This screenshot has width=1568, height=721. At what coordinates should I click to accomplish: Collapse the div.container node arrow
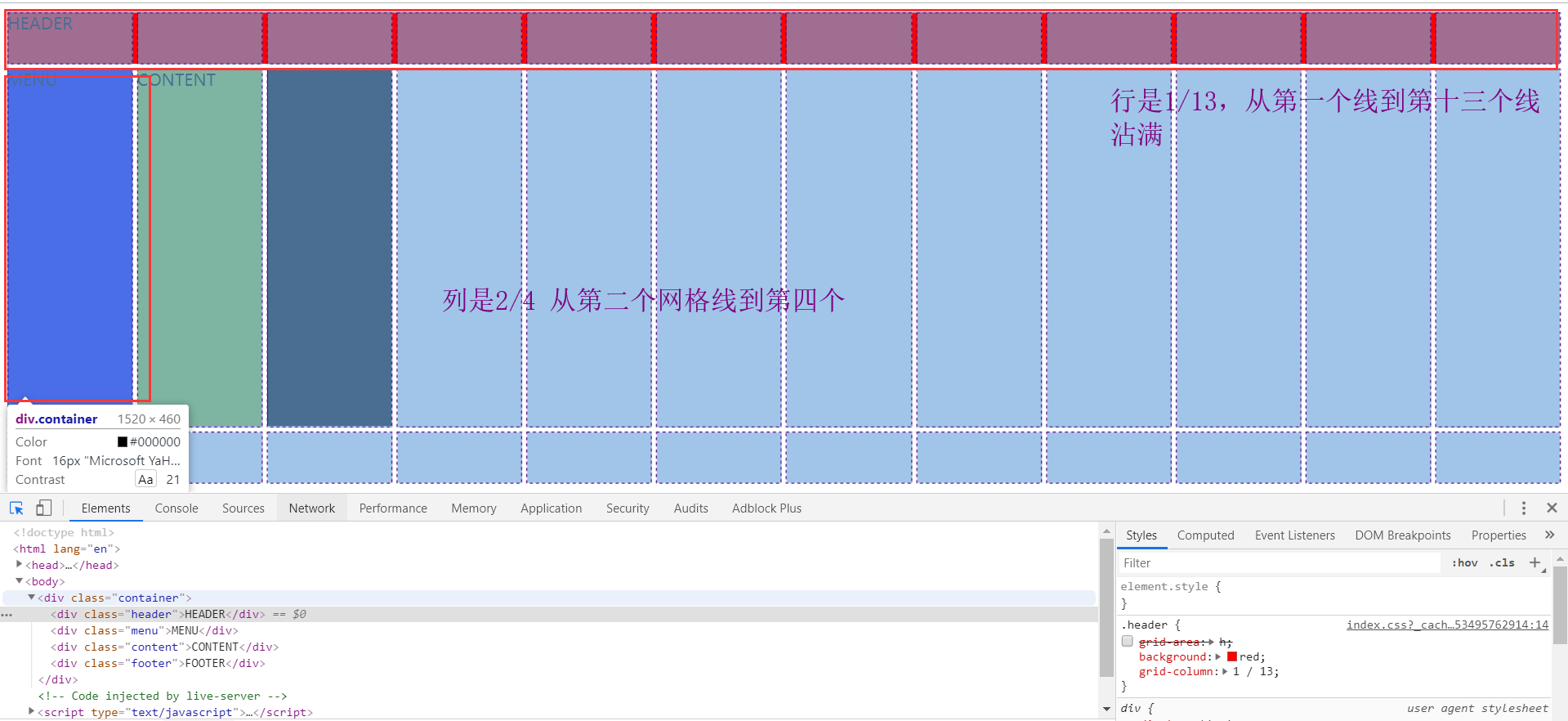click(x=31, y=597)
